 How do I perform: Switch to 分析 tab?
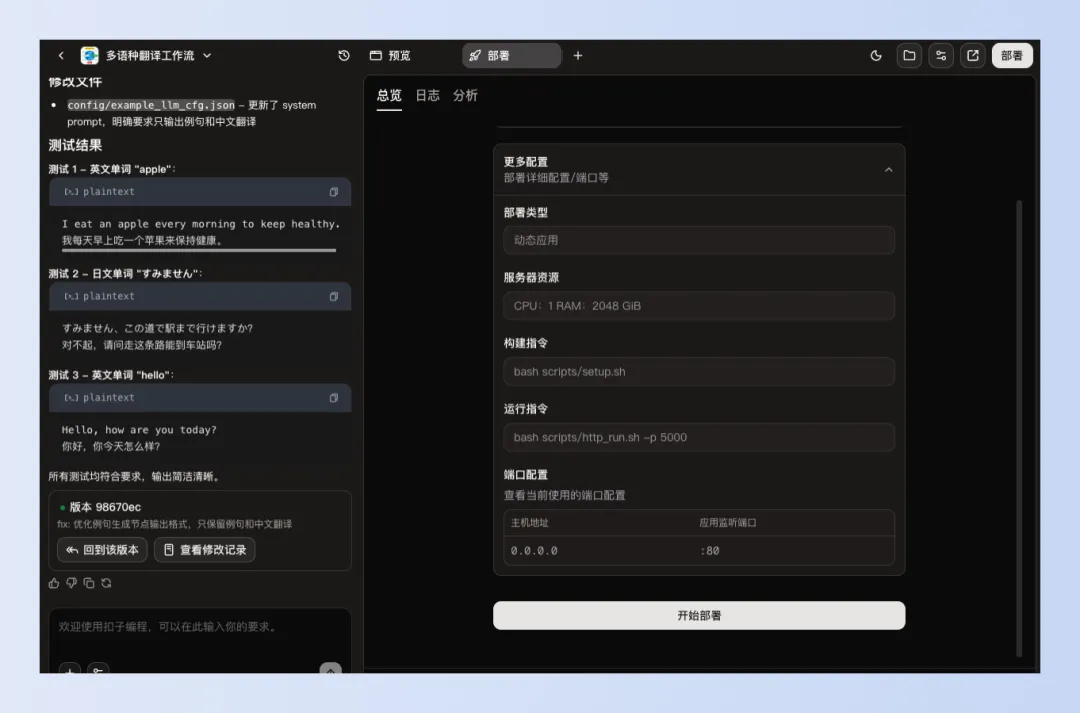coord(466,96)
